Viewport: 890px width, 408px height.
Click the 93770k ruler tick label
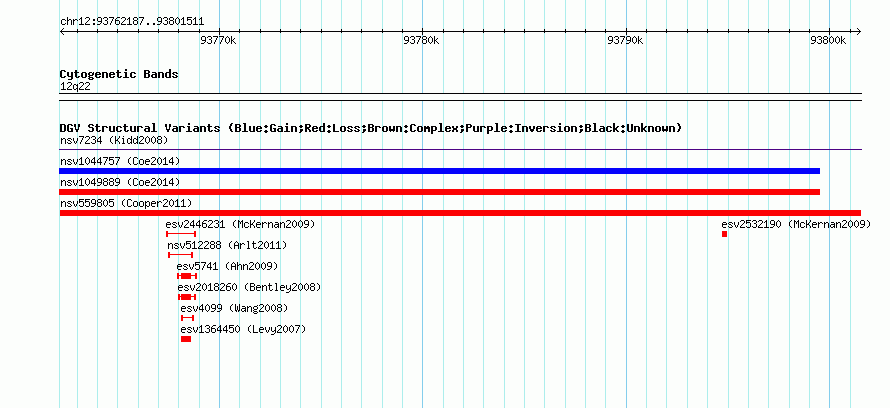[219, 40]
